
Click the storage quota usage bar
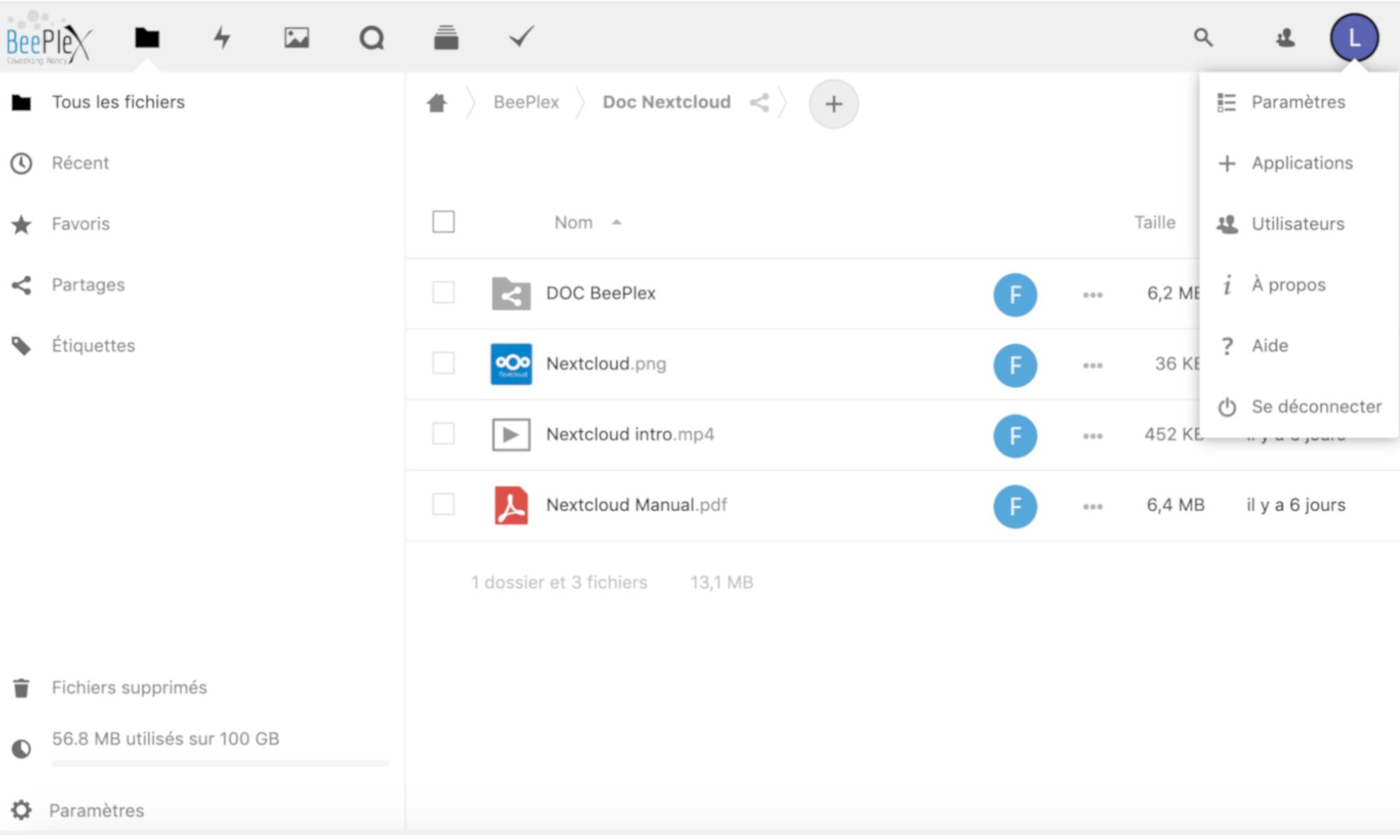[220, 763]
